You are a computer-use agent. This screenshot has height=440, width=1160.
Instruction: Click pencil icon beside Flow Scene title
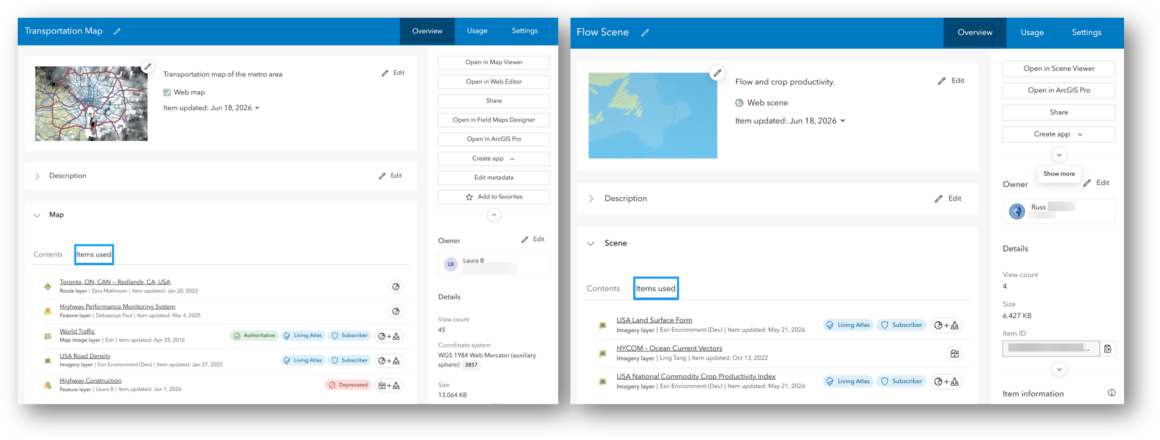tap(645, 33)
